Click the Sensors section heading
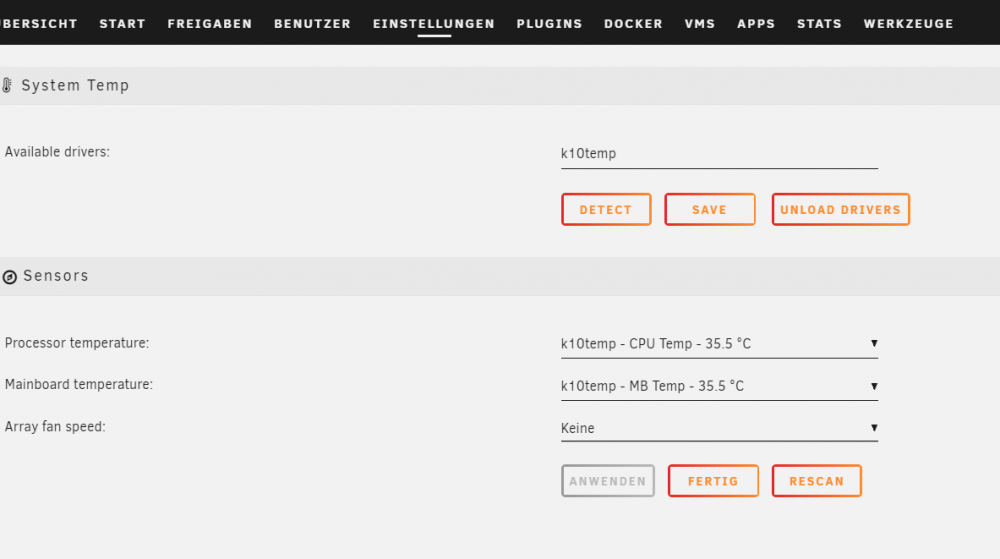The height and width of the screenshot is (559, 1000). click(56, 276)
